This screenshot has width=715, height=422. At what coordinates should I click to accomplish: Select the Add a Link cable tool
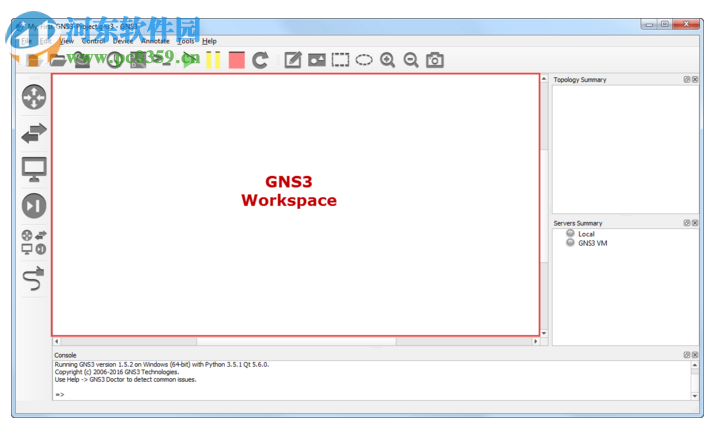click(34, 279)
